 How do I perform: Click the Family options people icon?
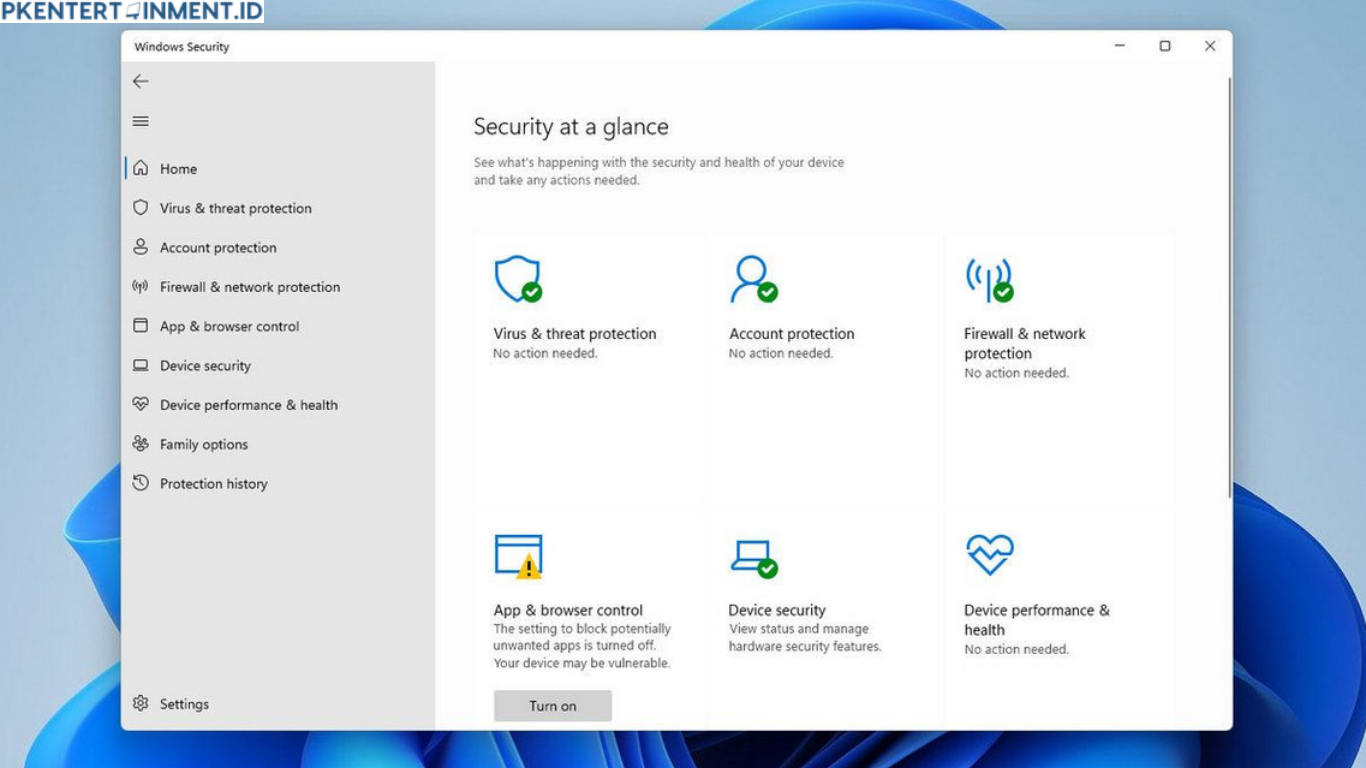point(141,444)
